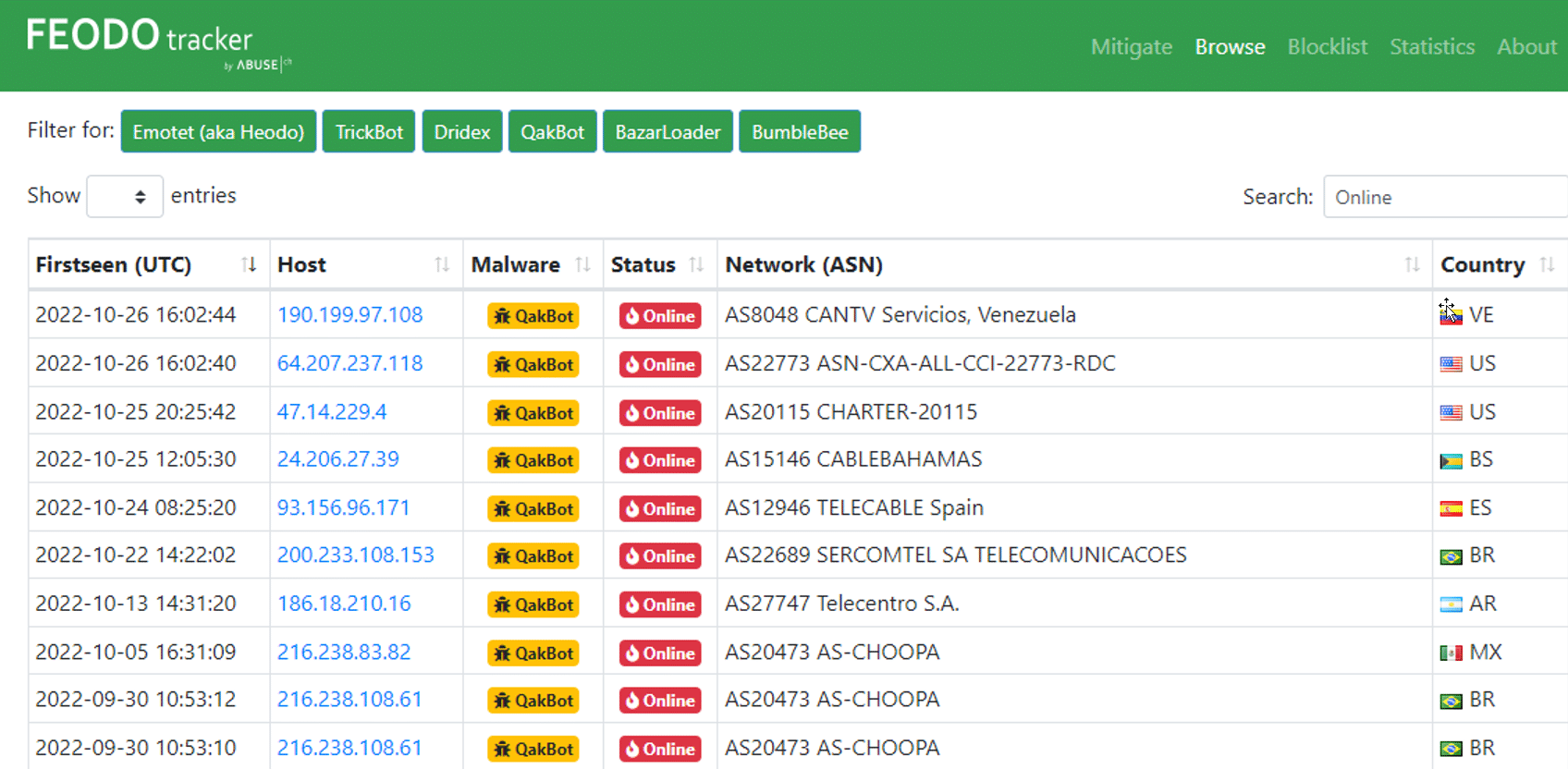Focus the Search input field
Image resolution: width=1568 pixels, height=769 pixels.
click(1444, 197)
